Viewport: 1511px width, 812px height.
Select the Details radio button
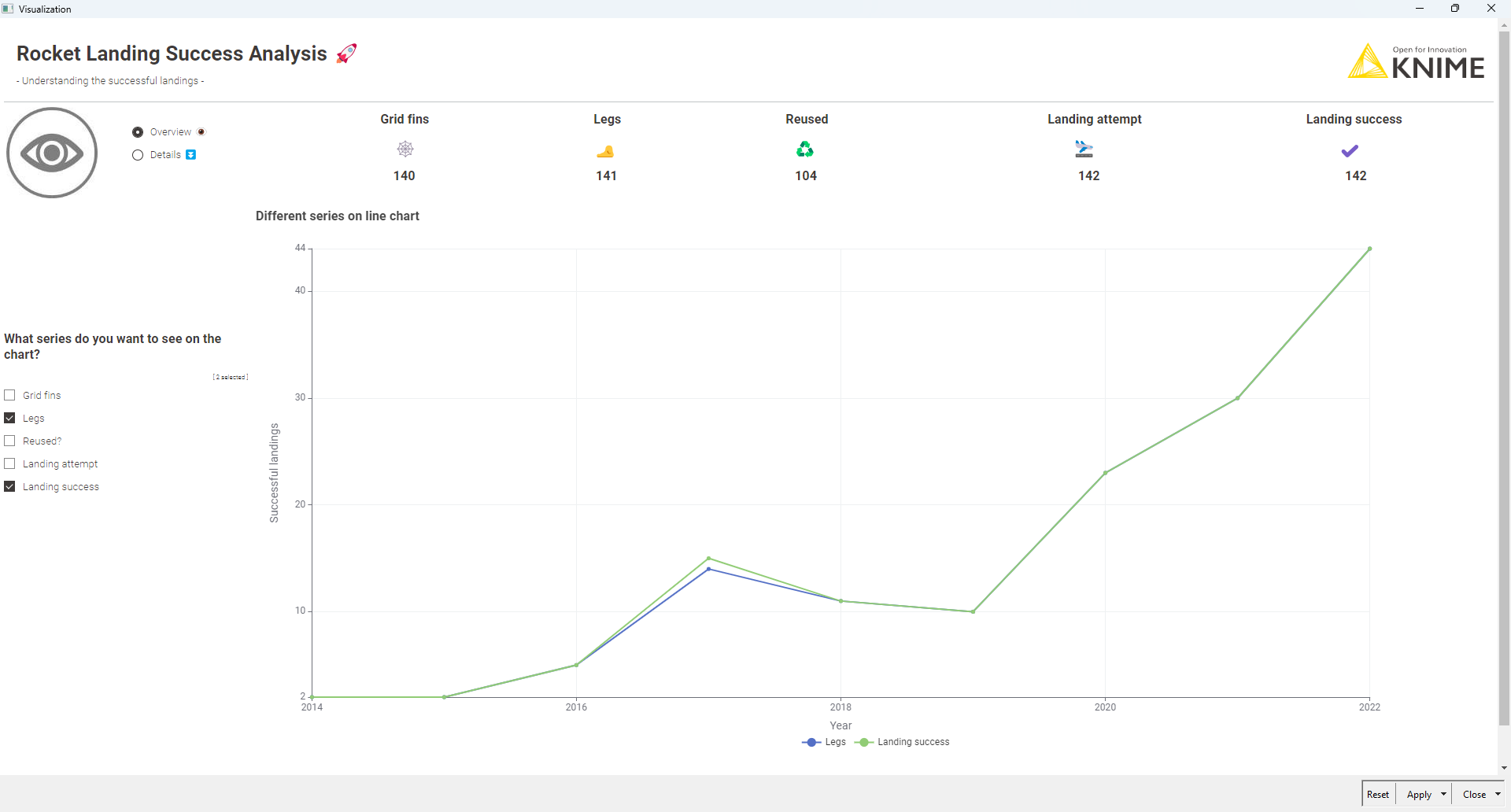pyautogui.click(x=138, y=155)
